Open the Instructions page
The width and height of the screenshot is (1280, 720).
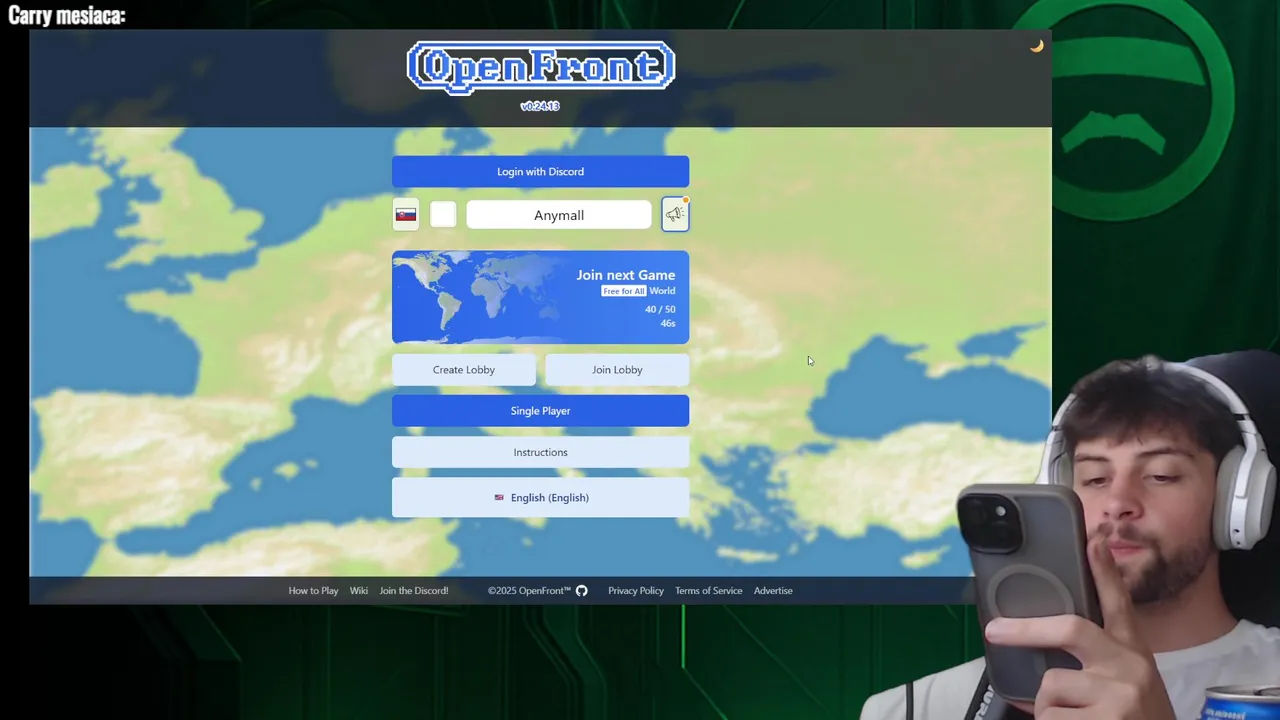coord(540,452)
